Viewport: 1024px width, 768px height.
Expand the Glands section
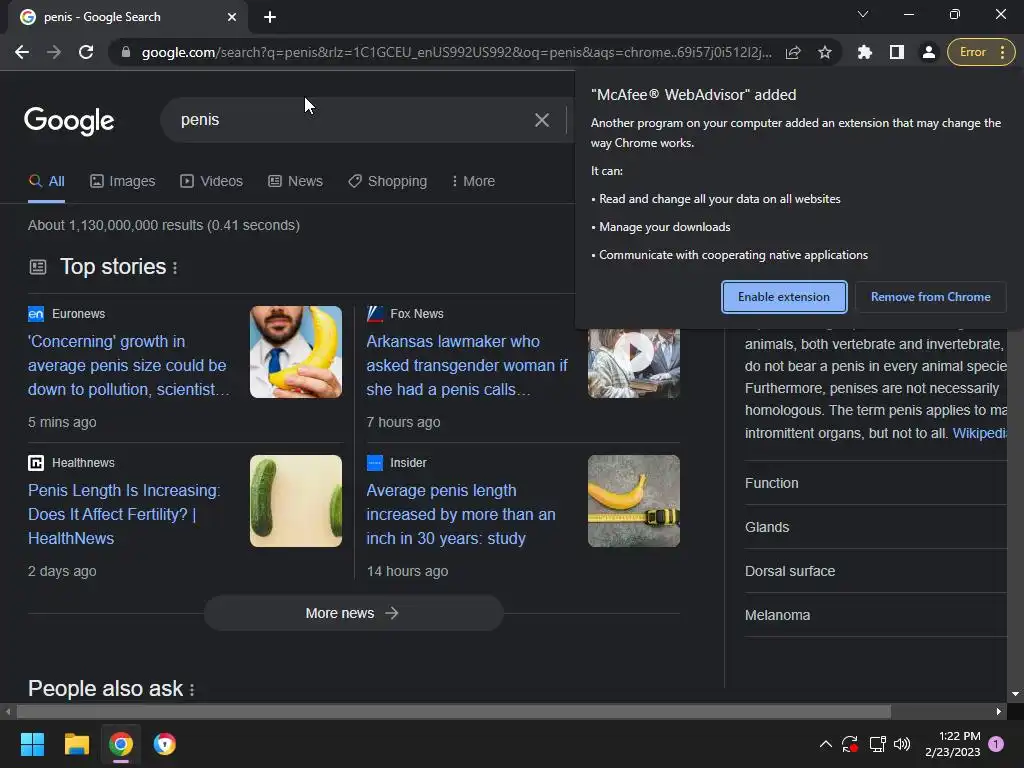click(876, 527)
